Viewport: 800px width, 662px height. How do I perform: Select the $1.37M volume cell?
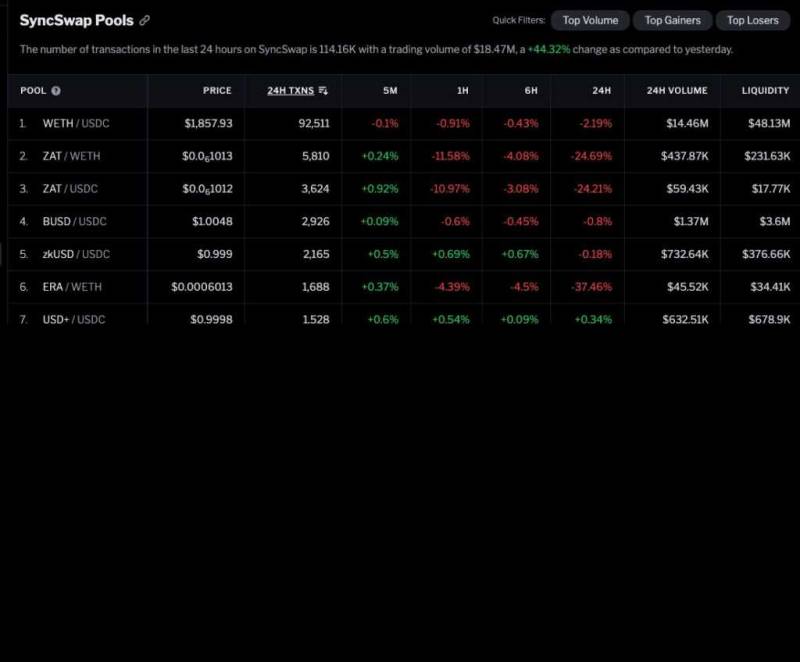pos(691,221)
